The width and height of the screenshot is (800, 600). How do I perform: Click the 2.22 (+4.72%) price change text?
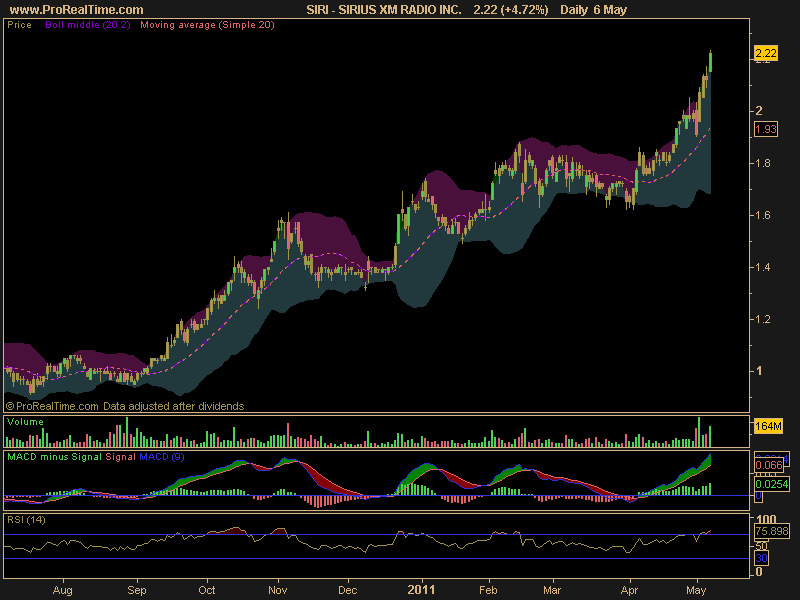click(x=511, y=10)
